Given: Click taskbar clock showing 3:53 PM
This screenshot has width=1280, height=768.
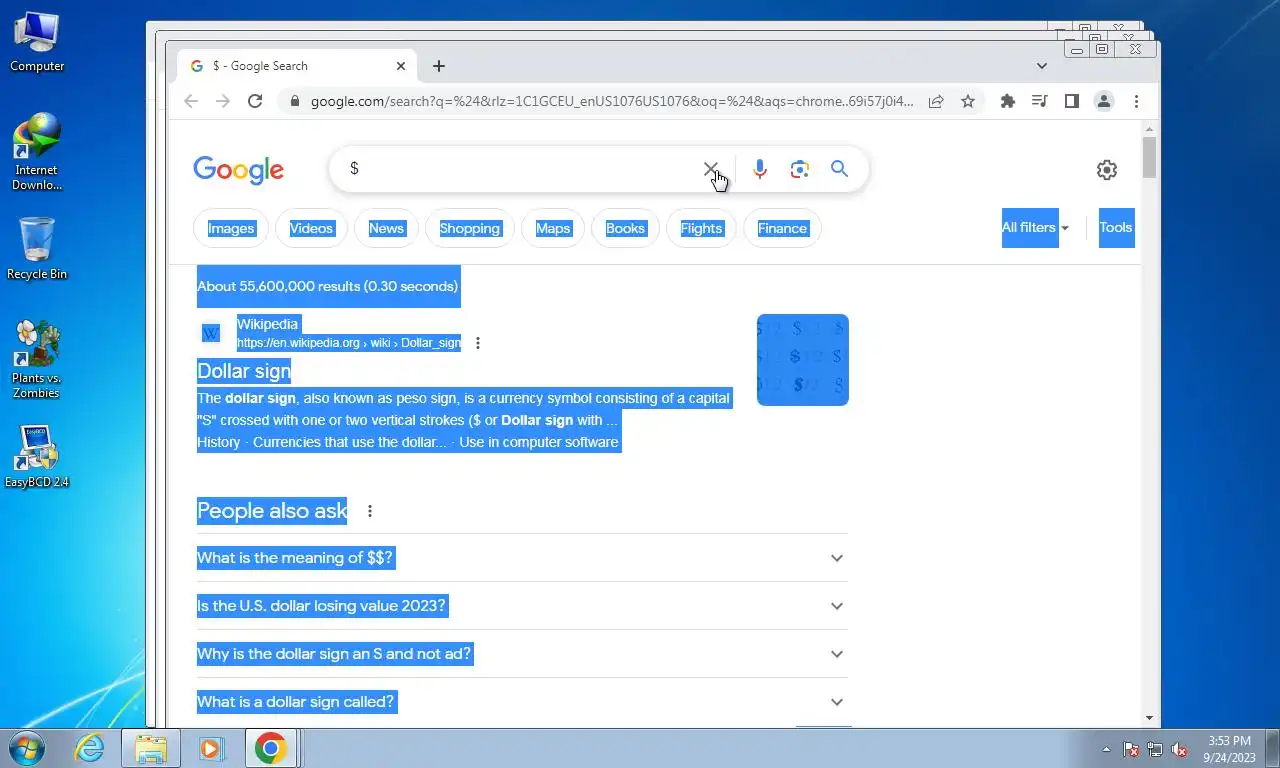Looking at the screenshot, I should pyautogui.click(x=1229, y=749).
